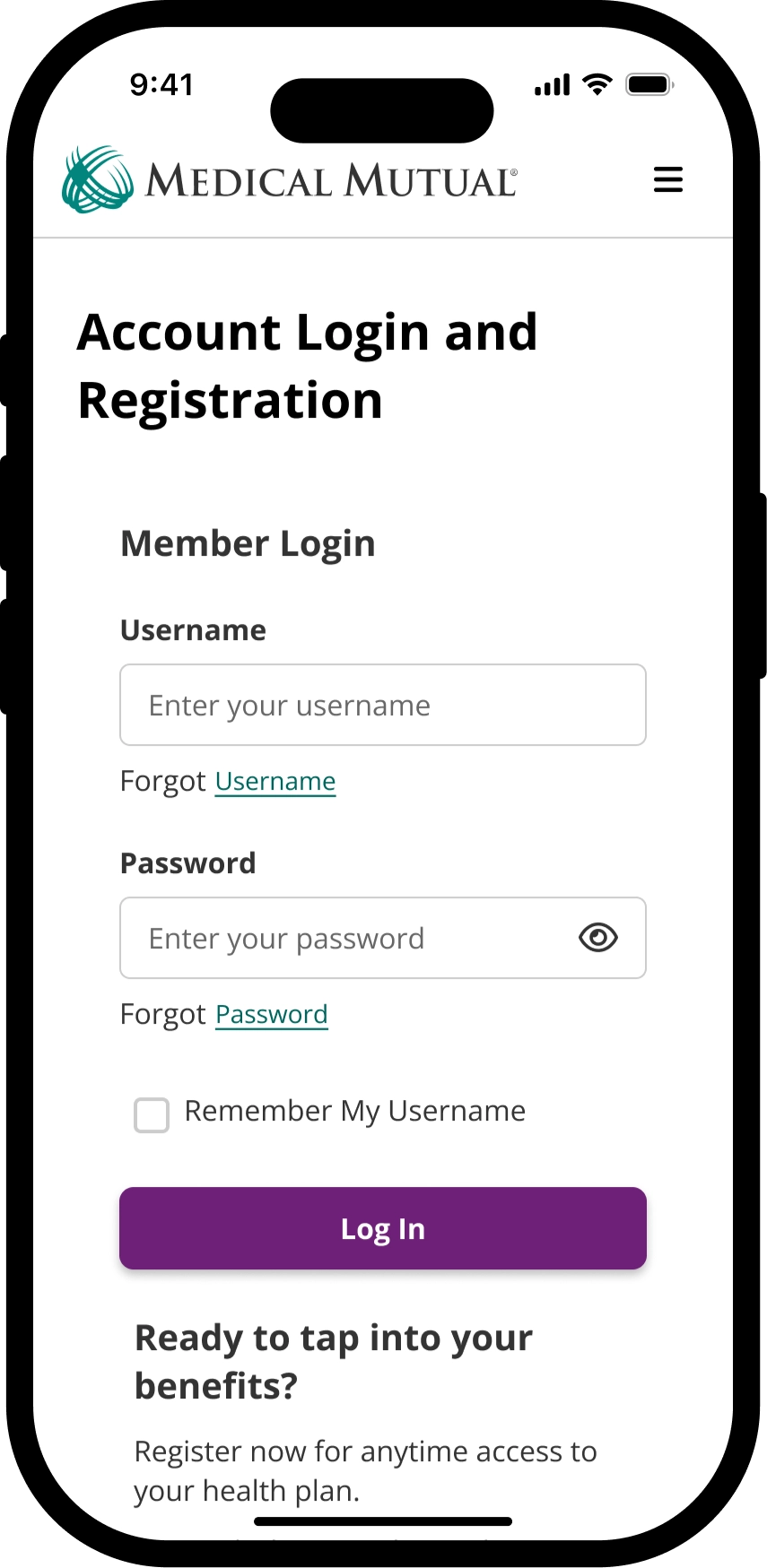Open the Forgot Password link

pos(272,1015)
